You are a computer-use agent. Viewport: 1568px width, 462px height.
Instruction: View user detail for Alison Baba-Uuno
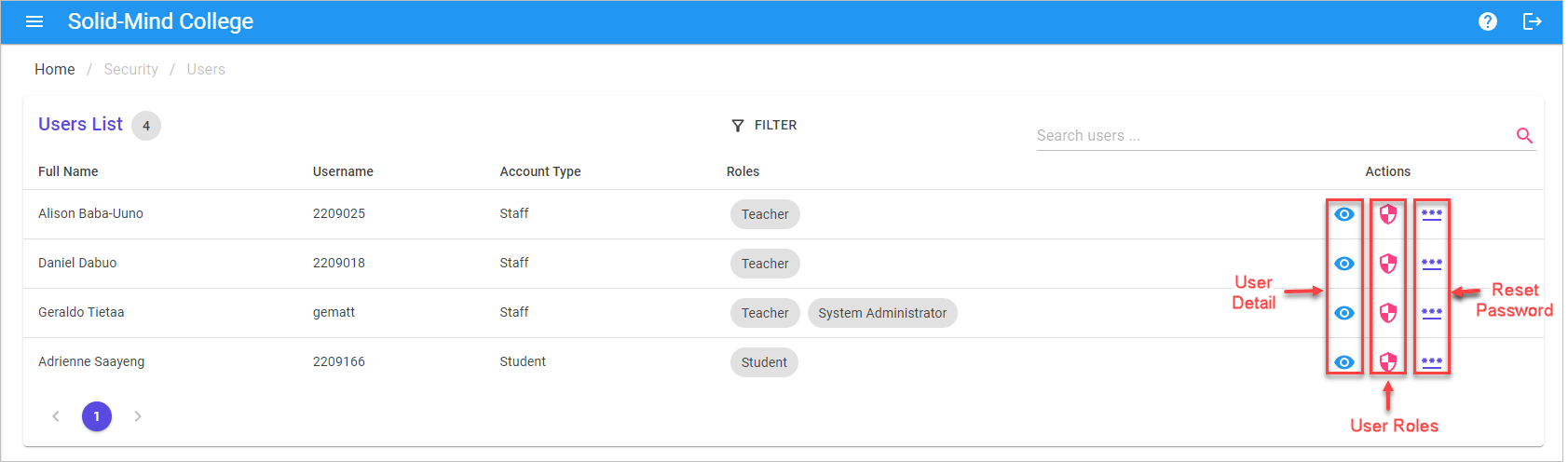(x=1344, y=214)
